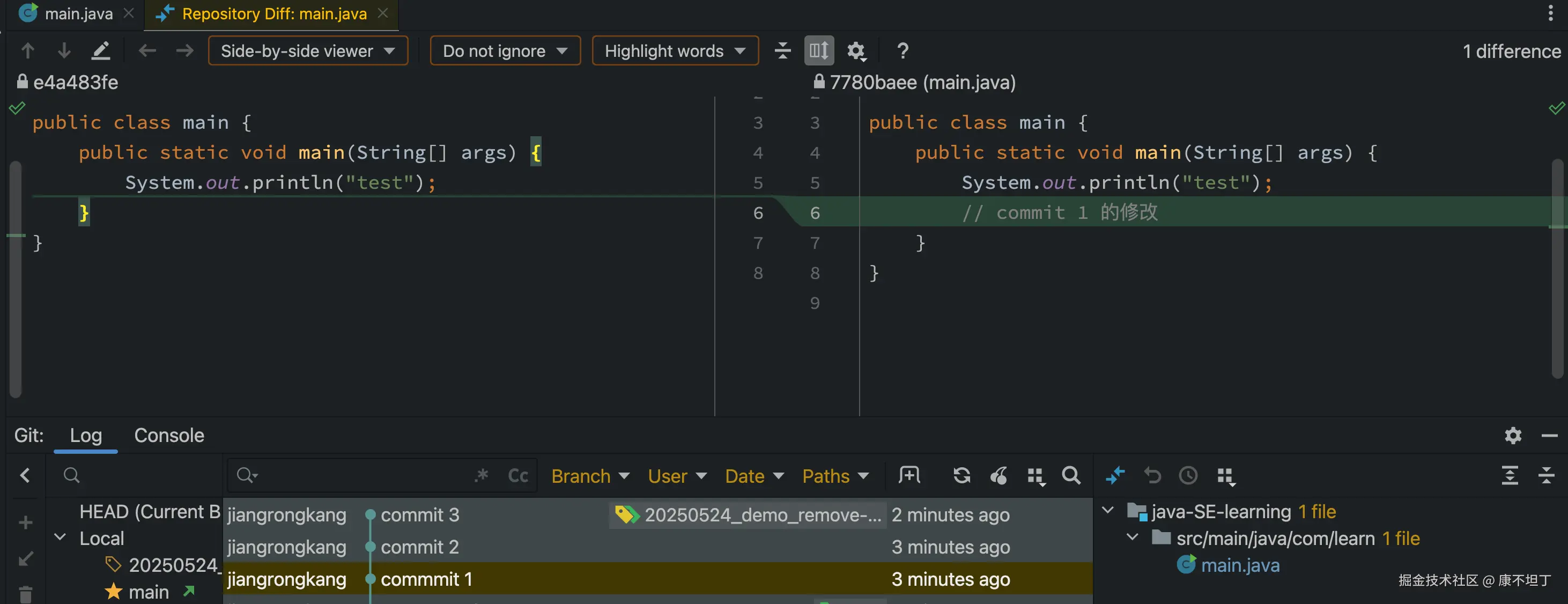
Task: Refresh the Git log
Action: pyautogui.click(x=961, y=475)
